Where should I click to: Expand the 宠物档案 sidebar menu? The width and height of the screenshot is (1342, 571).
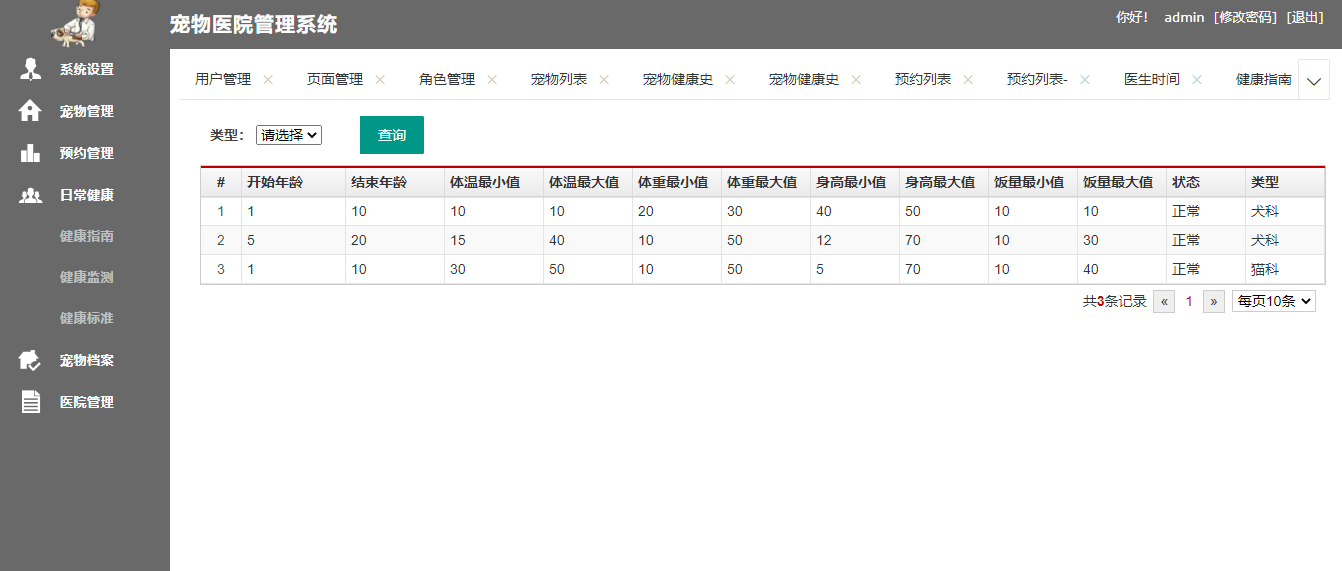coord(86,360)
